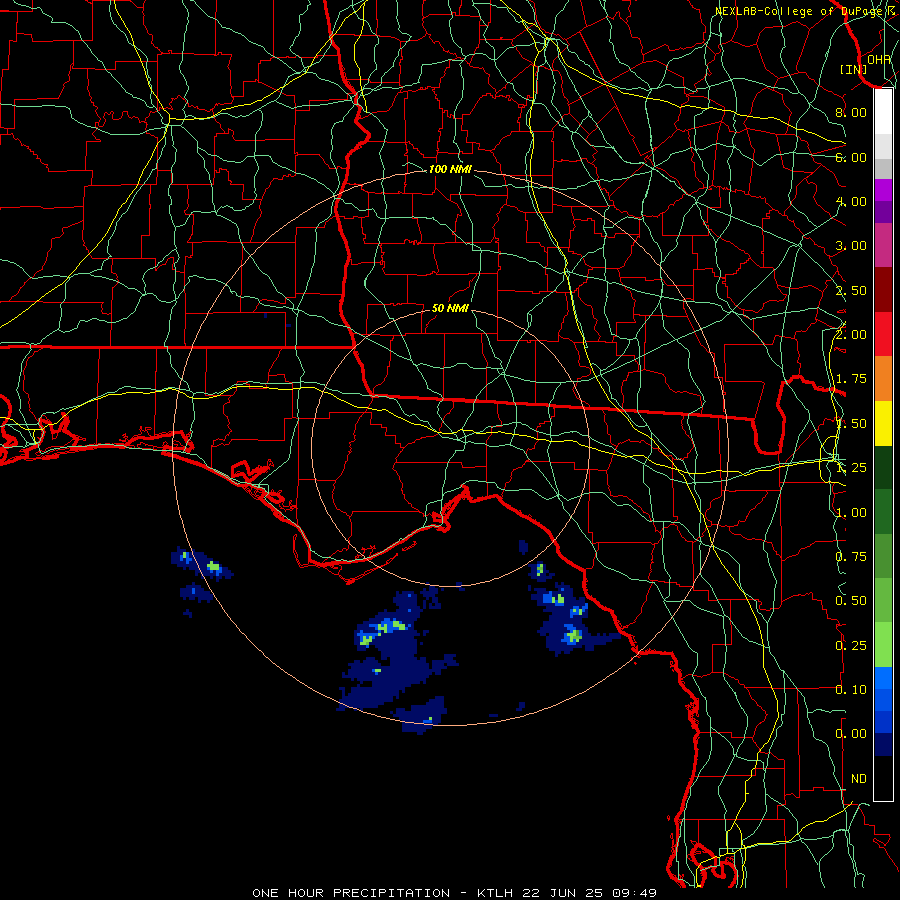This screenshot has width=900, height=900.
Task: Select the pink legend swatch
Action: pyautogui.click(x=883, y=246)
